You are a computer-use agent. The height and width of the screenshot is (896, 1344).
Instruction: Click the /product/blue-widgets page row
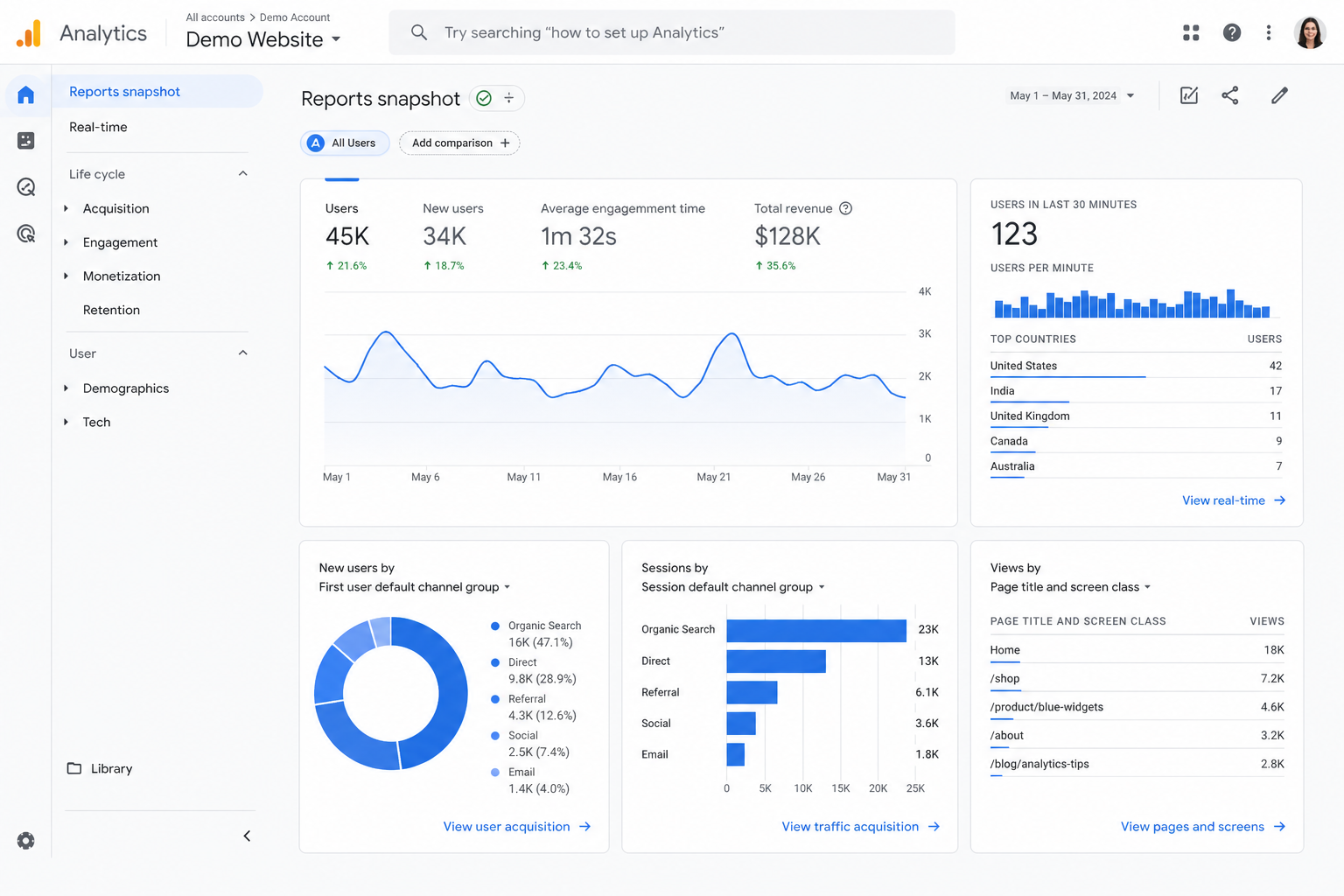[x=1137, y=707]
